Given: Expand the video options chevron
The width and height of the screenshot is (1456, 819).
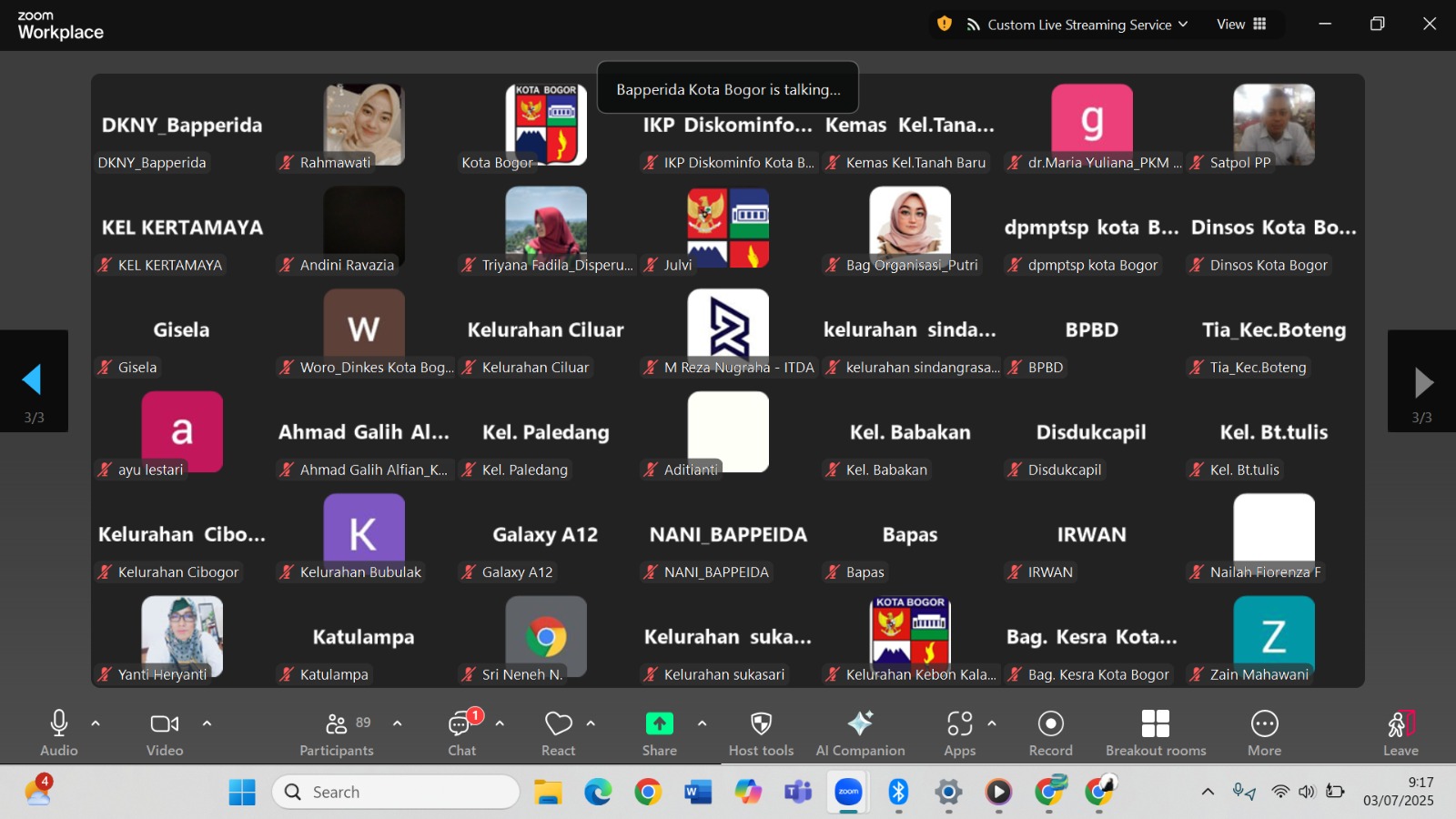Looking at the screenshot, I should (x=207, y=723).
